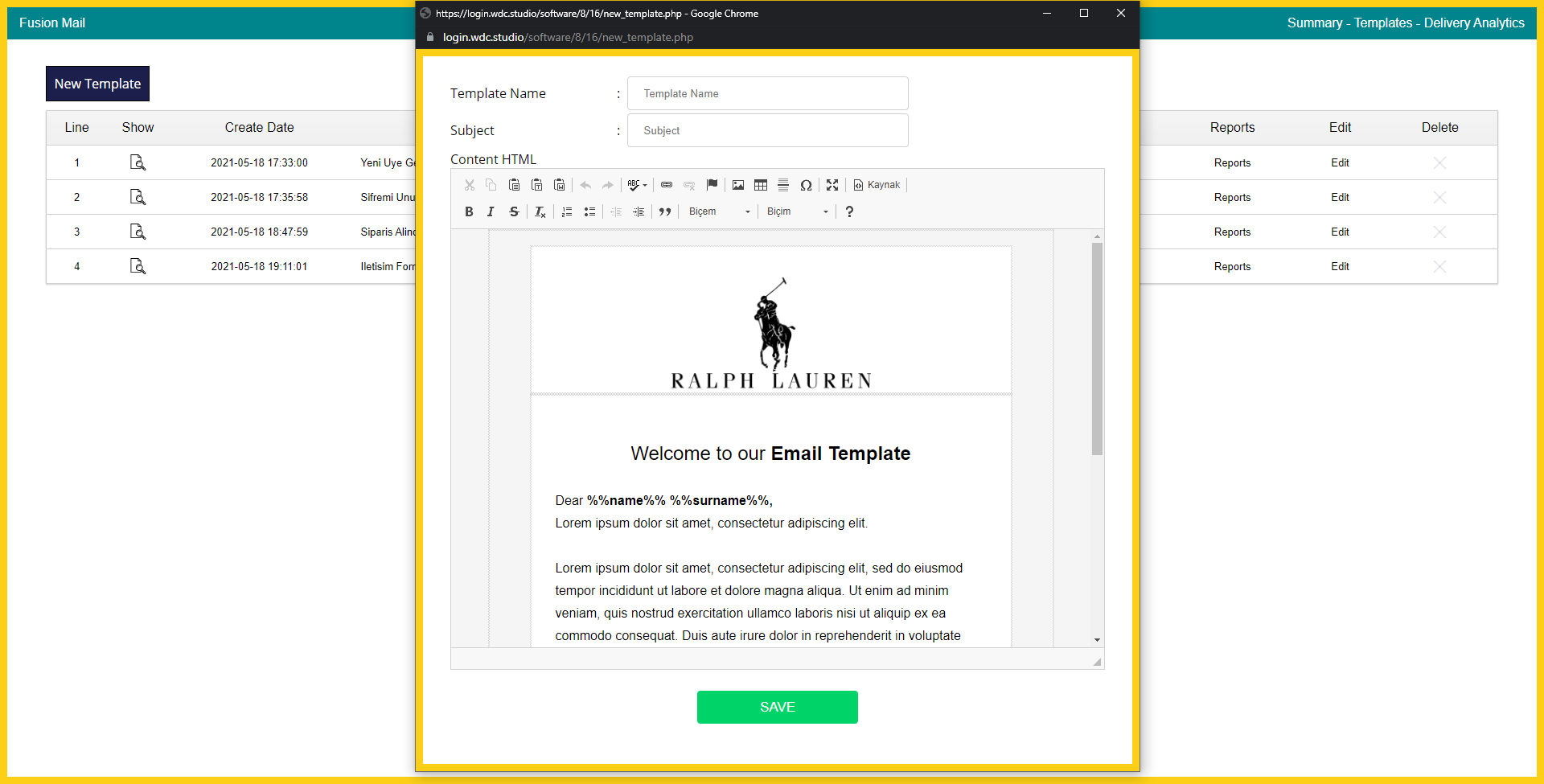Screen dimensions: 1544x784
Task: Open the editor help question mark
Action: (849, 211)
